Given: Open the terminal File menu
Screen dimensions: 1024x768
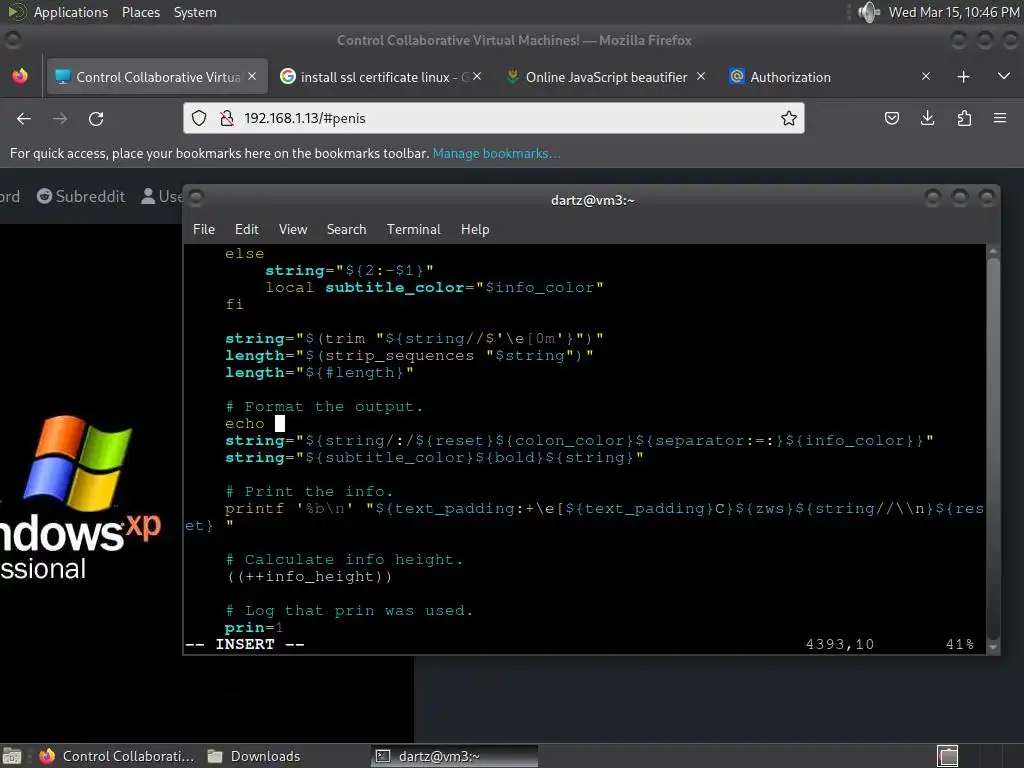Looking at the screenshot, I should (x=204, y=229).
